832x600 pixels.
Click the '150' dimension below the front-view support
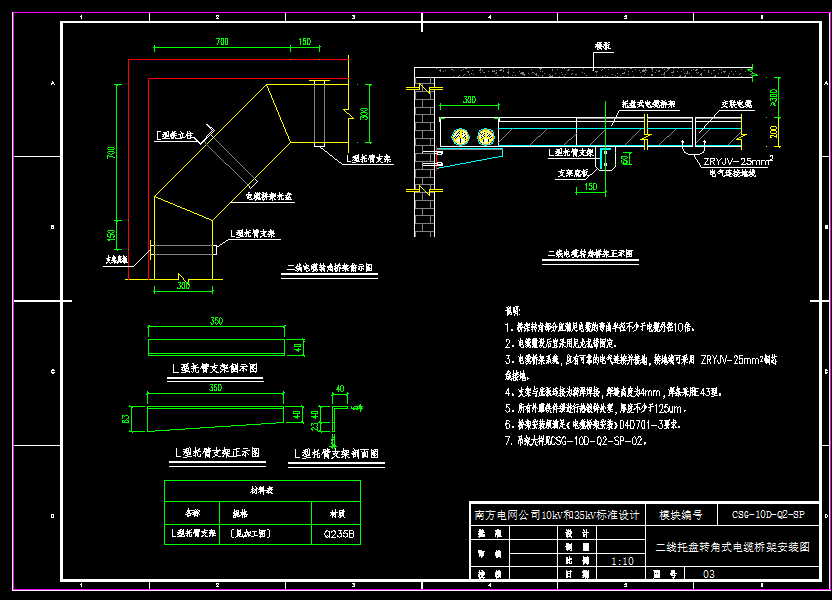(x=591, y=187)
